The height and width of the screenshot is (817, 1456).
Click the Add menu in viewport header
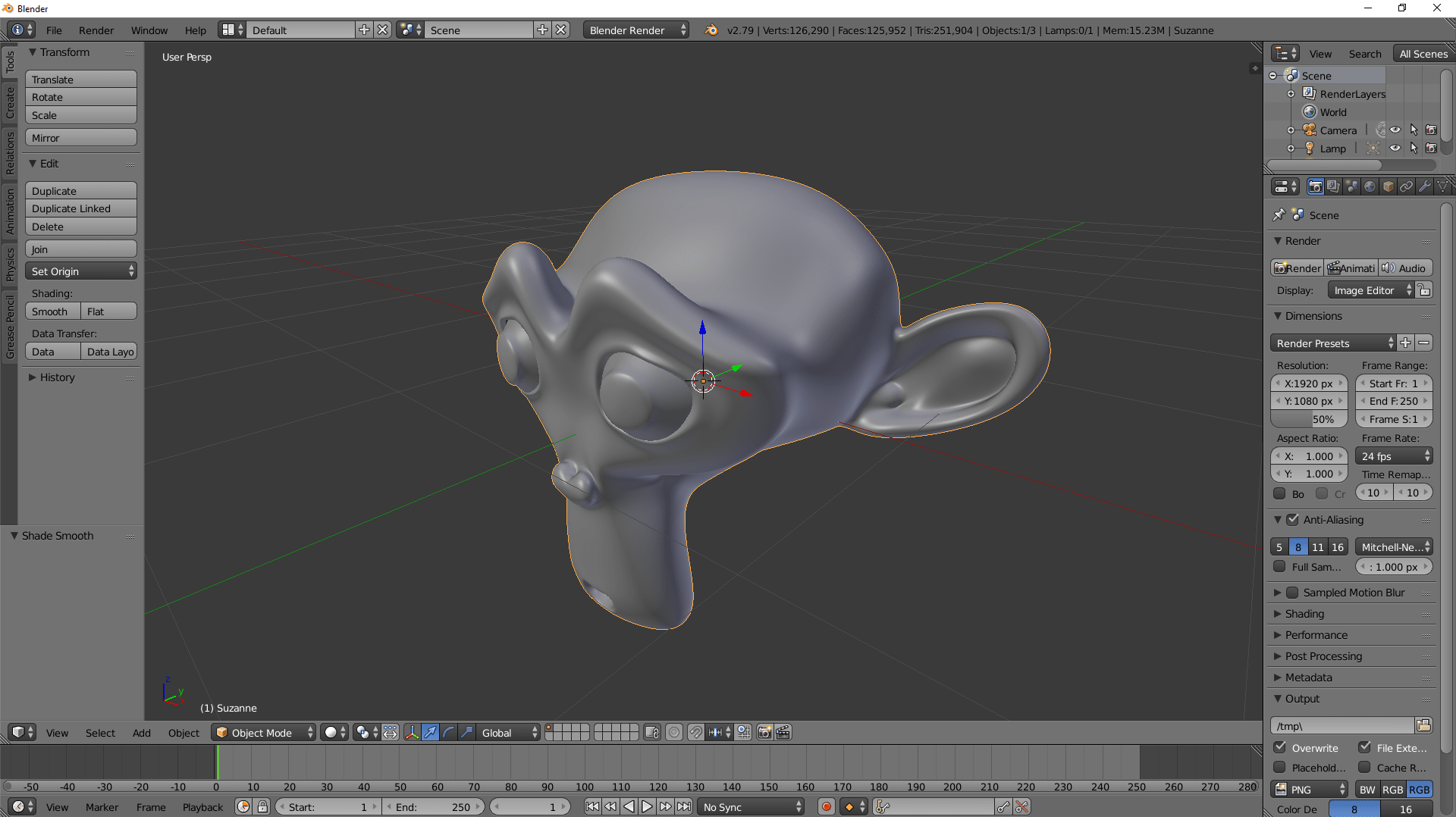click(141, 732)
